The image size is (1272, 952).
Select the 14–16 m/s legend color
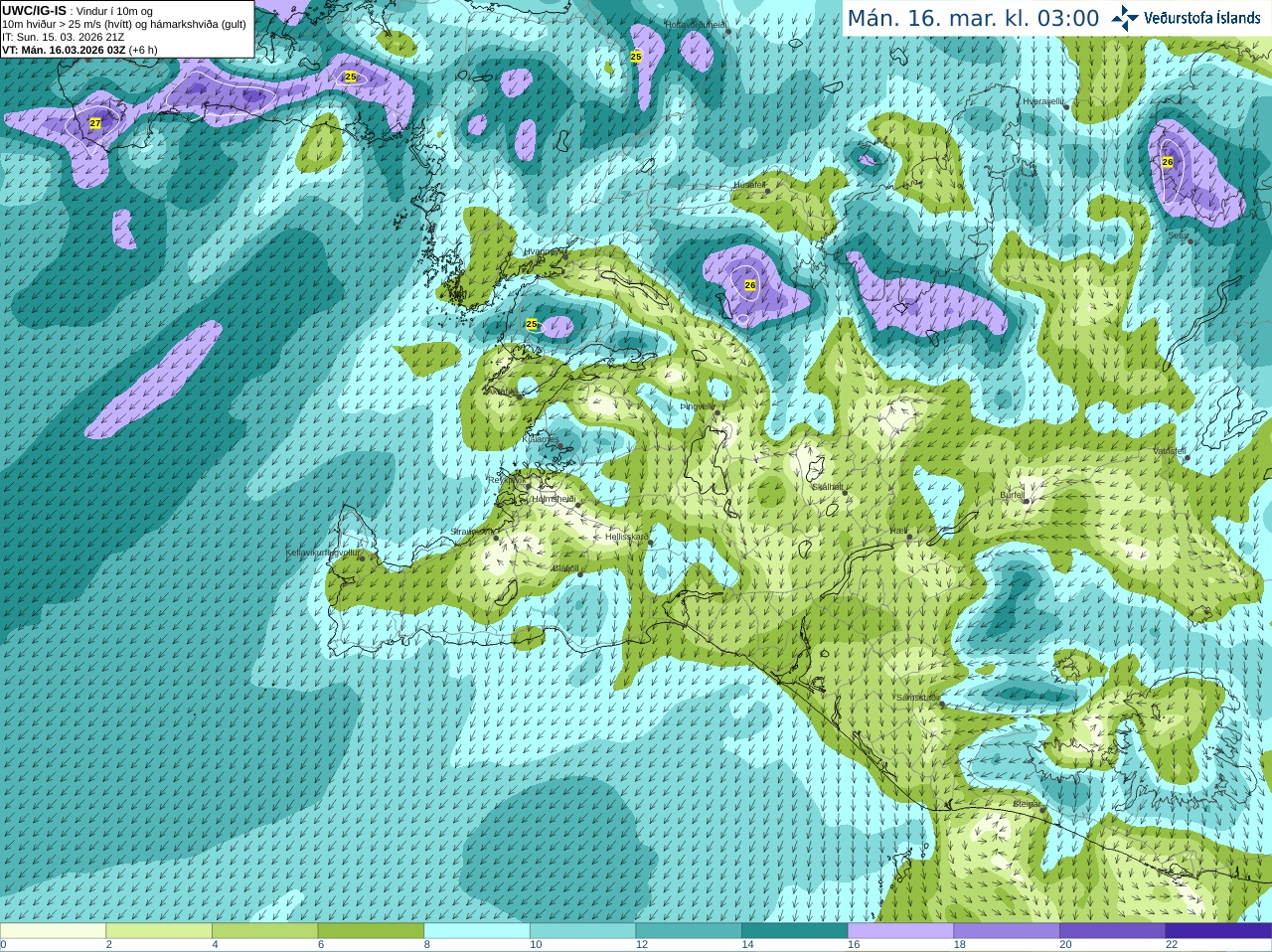pyautogui.click(x=795, y=931)
